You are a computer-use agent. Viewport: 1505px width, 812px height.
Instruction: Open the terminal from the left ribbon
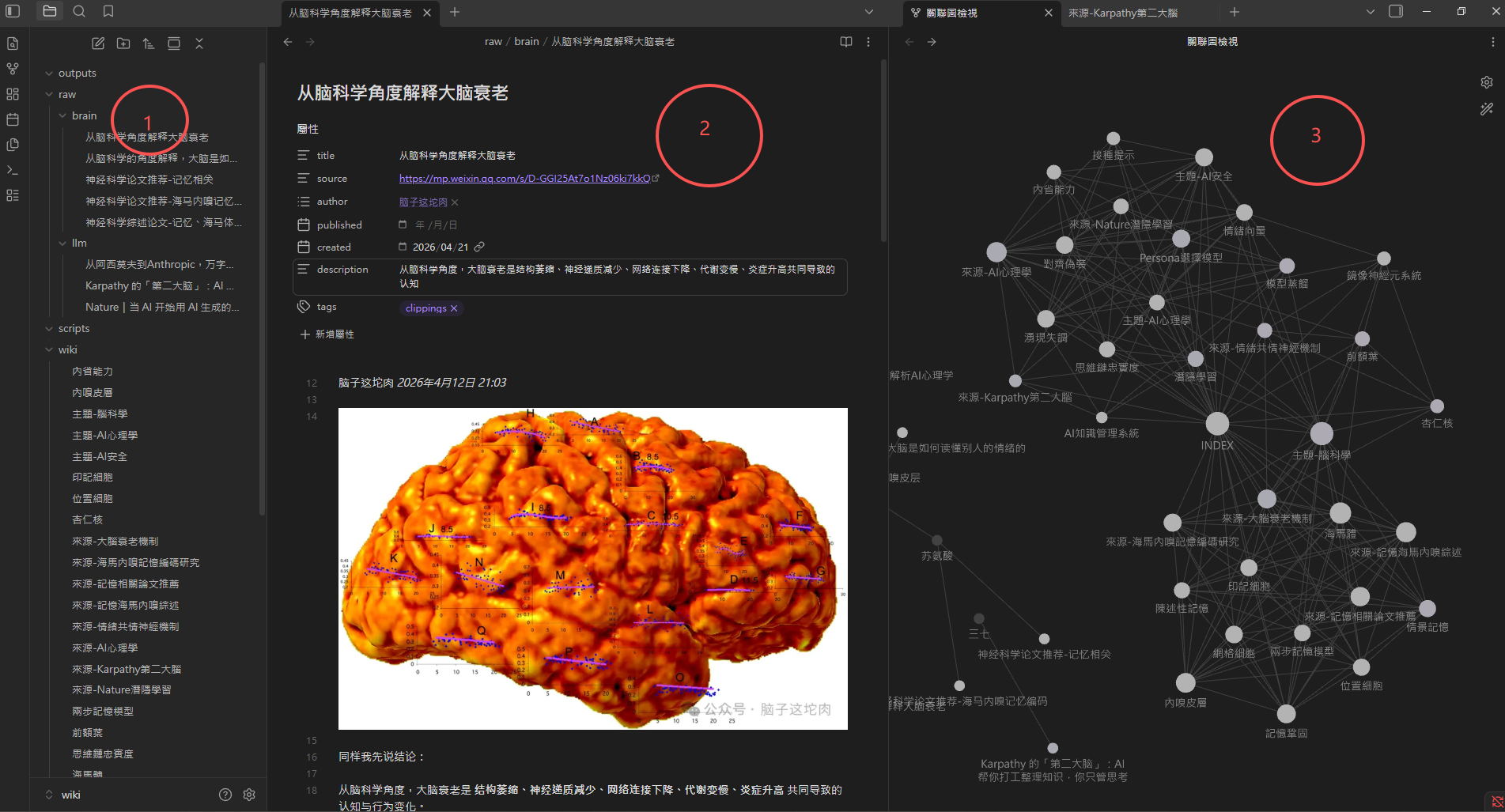pos(13,169)
